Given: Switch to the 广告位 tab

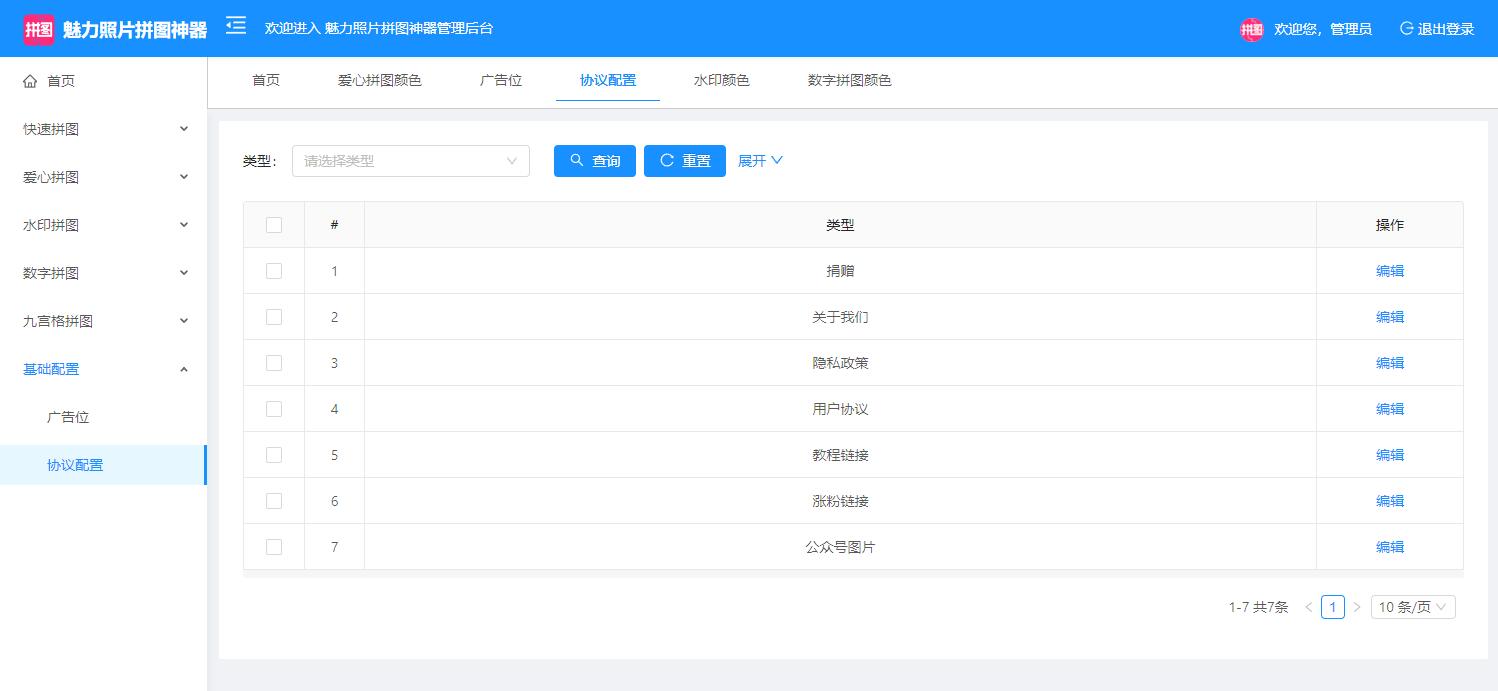Looking at the screenshot, I should [501, 80].
